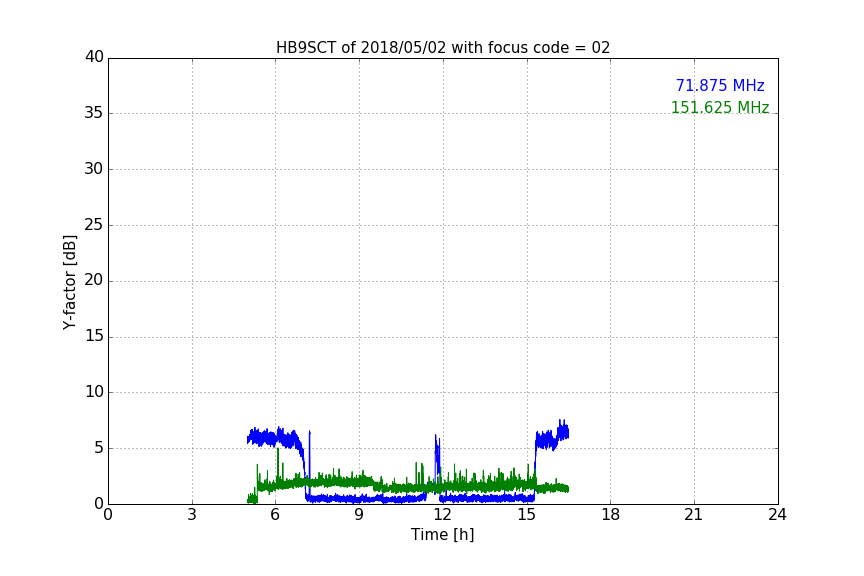Click x-axis tick label 24
This screenshot has width=864, height=576.
point(777,515)
